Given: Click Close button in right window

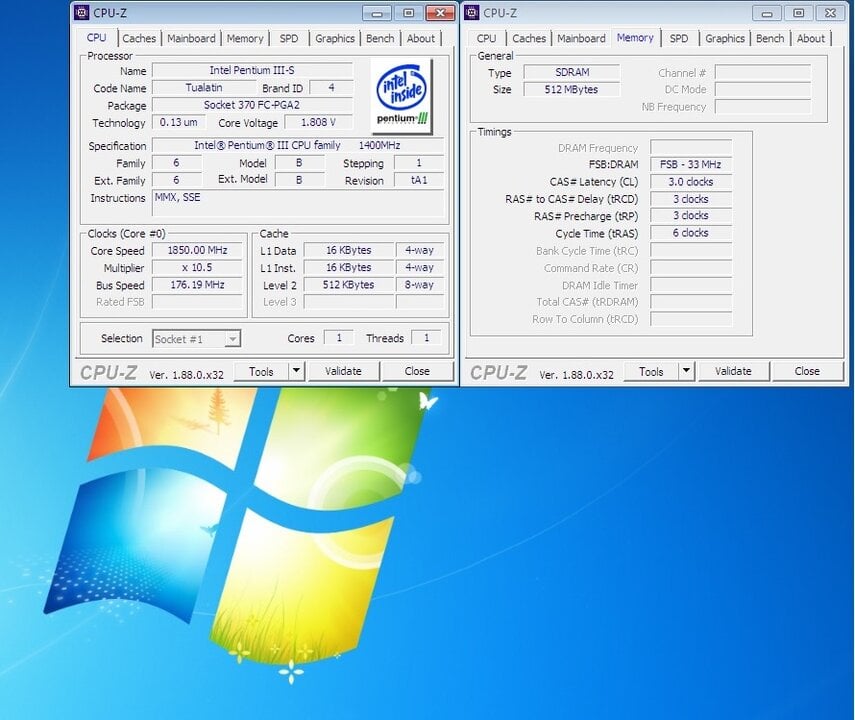Looking at the screenshot, I should tap(807, 371).
